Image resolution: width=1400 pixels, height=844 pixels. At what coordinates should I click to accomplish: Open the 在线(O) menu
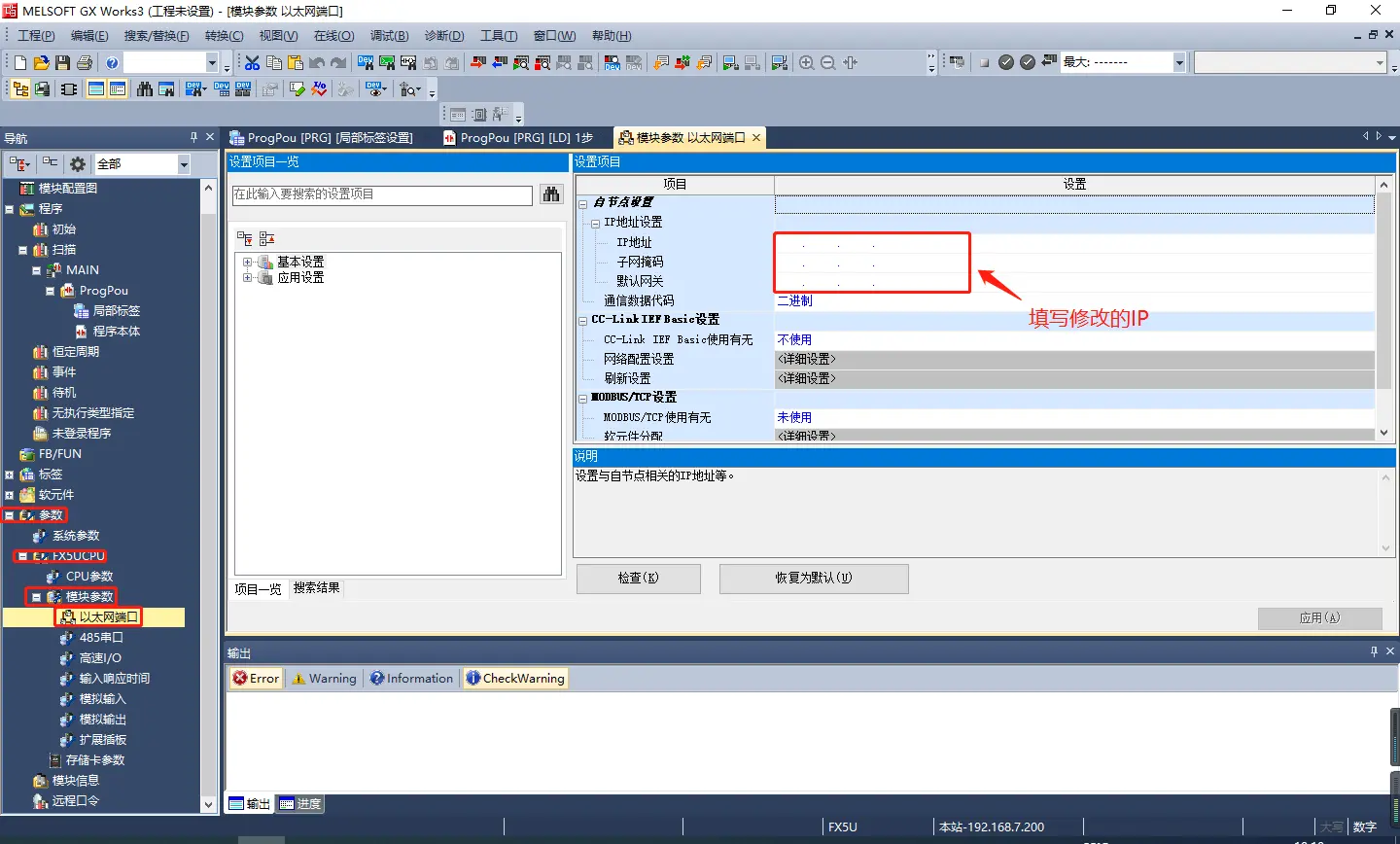[x=333, y=36]
